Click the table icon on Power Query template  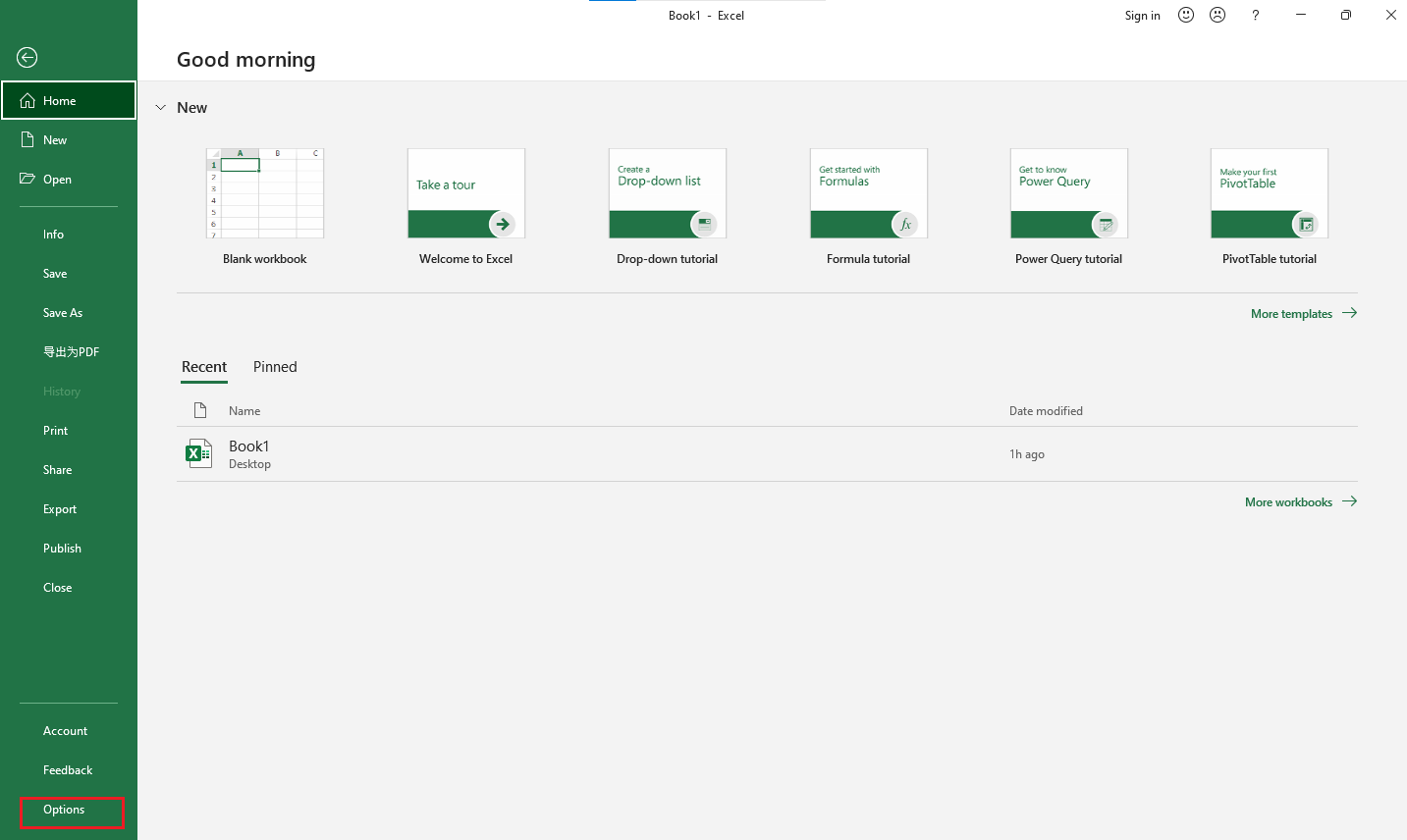coord(1106,224)
